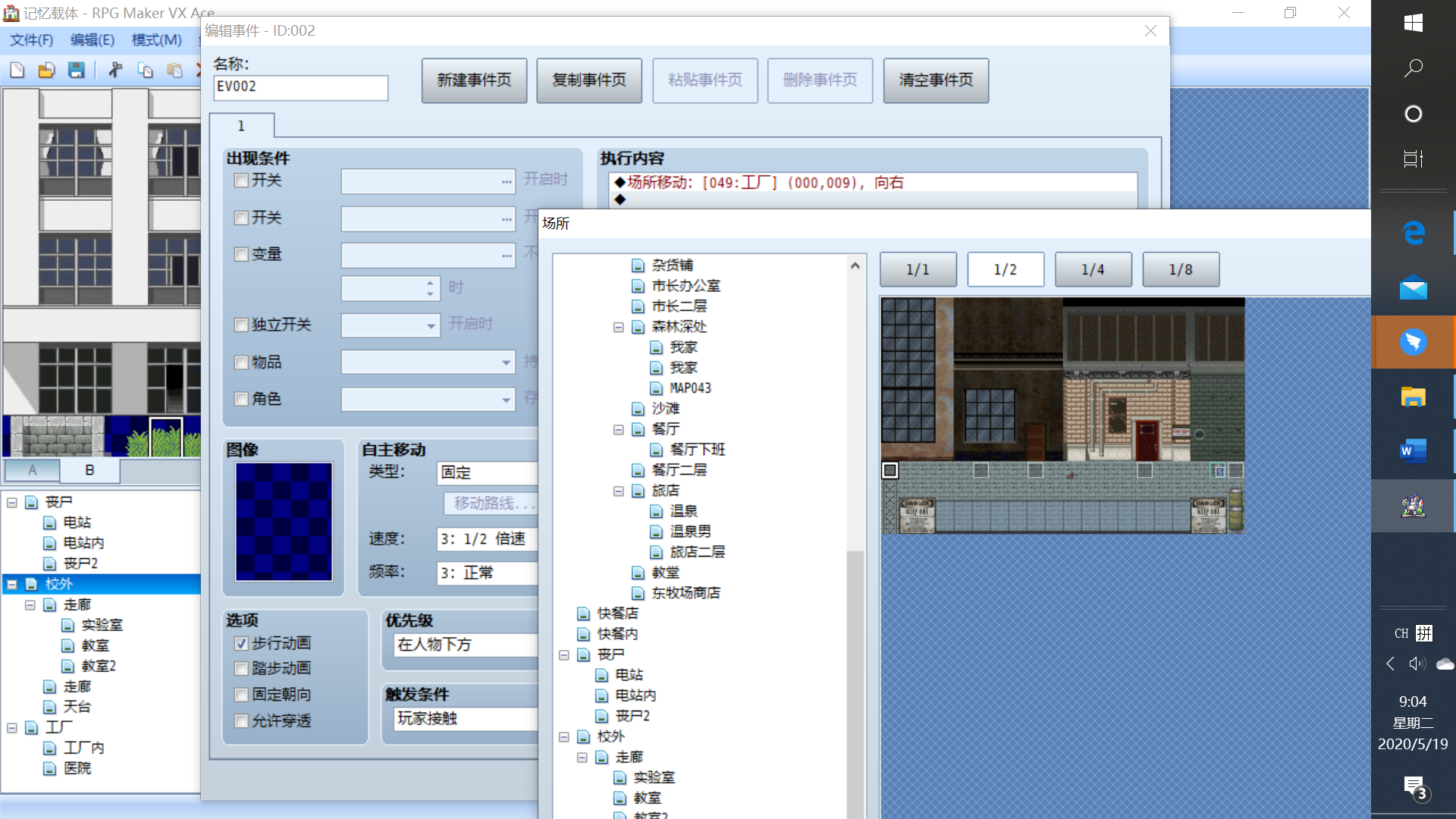
Task: Click the 名称 field containing EV002
Action: 301,87
